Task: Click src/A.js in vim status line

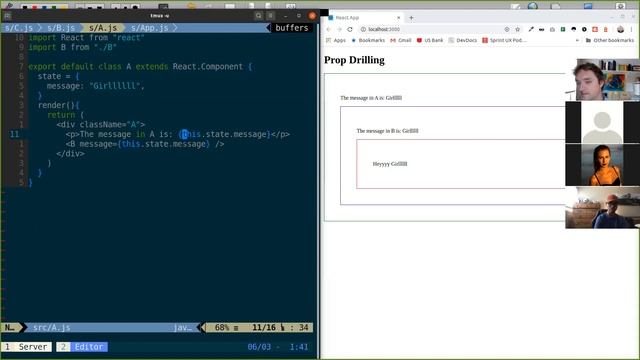Action: (x=51, y=327)
